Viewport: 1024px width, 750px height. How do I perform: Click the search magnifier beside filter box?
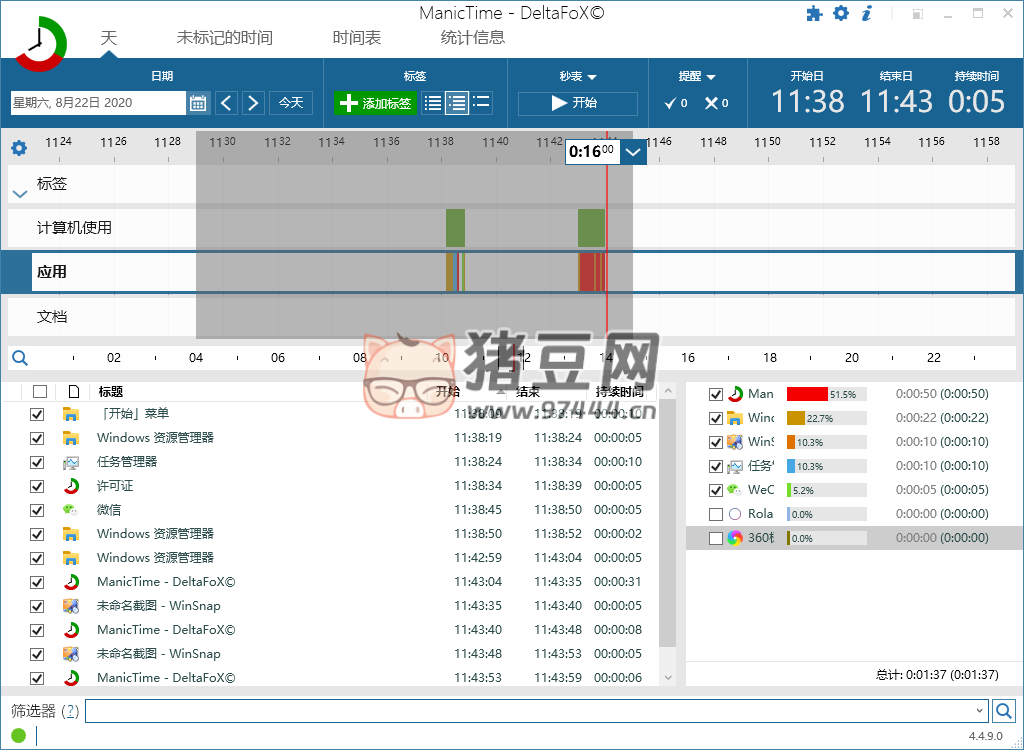[x=1004, y=711]
